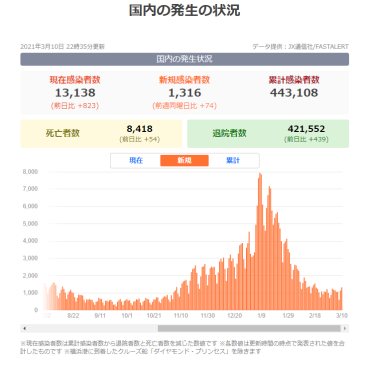Click left arrow on chart scrollbar
Image resolution: width=365 pixels, height=365 pixels.
point(24,328)
